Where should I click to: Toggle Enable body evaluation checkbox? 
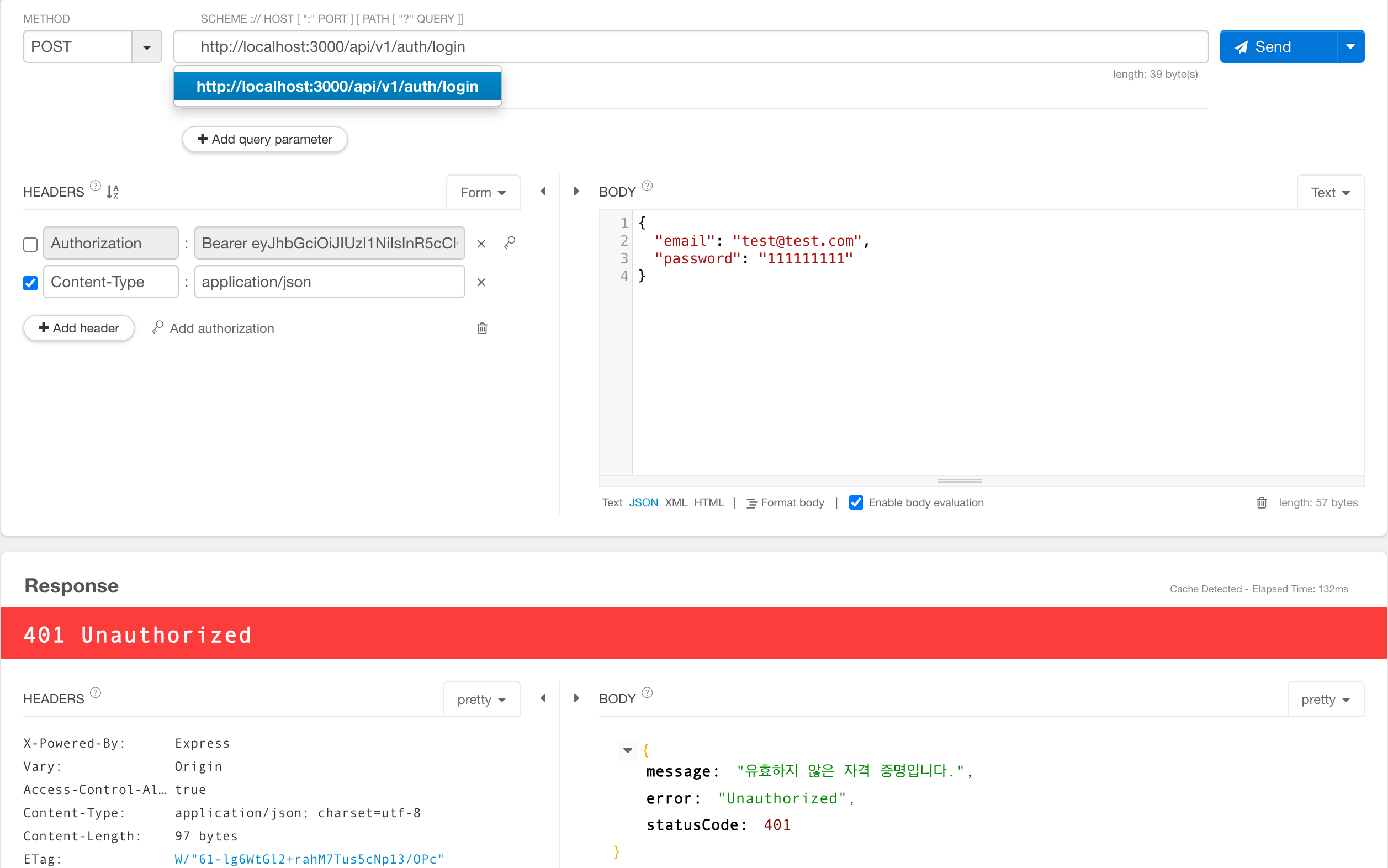coord(855,502)
